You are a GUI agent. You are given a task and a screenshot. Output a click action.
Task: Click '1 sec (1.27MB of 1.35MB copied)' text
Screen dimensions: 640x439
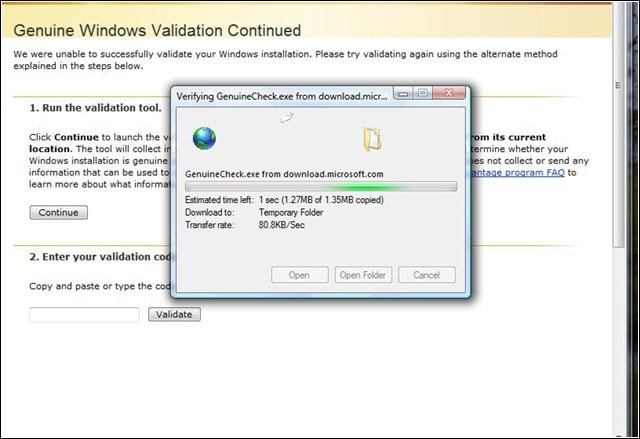[321, 200]
